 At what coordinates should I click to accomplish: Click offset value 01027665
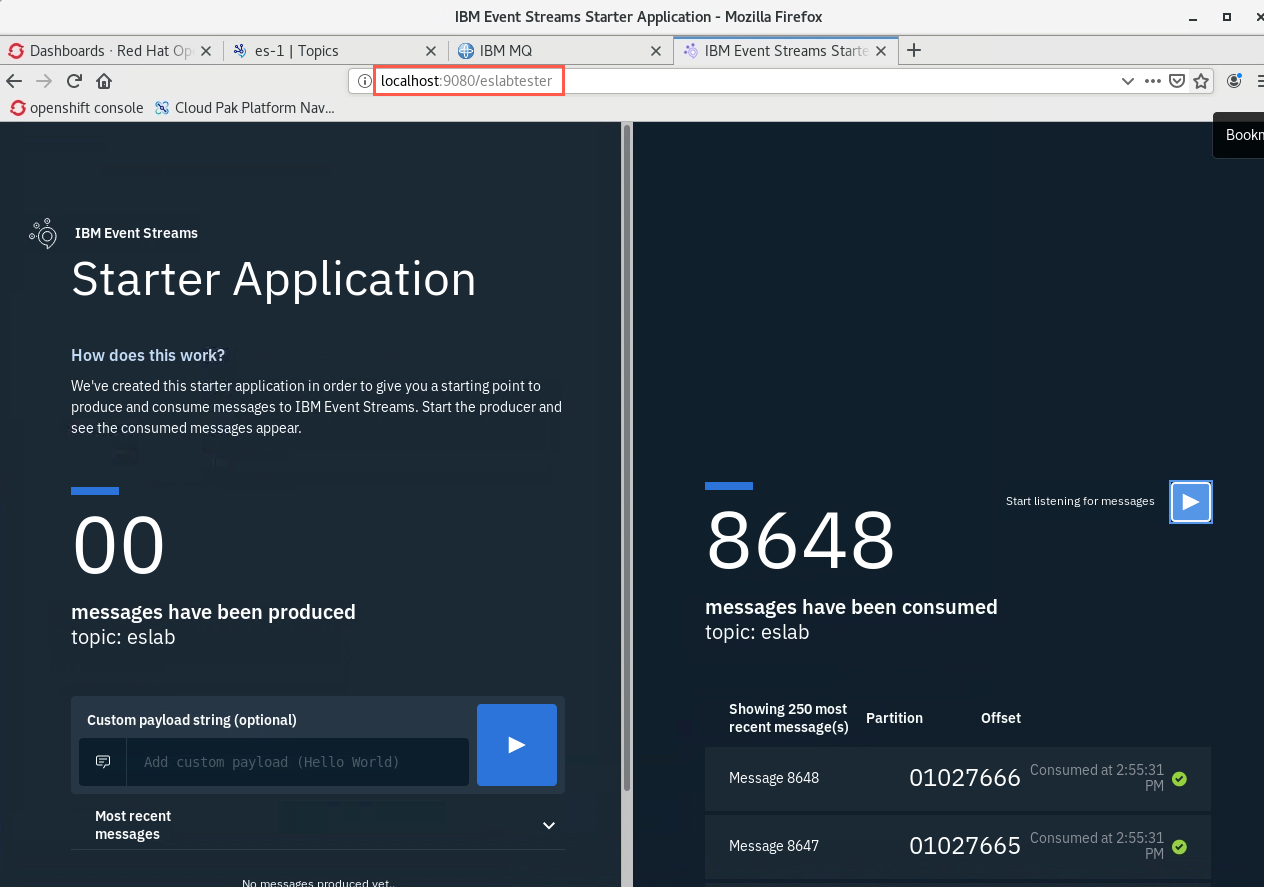(964, 846)
